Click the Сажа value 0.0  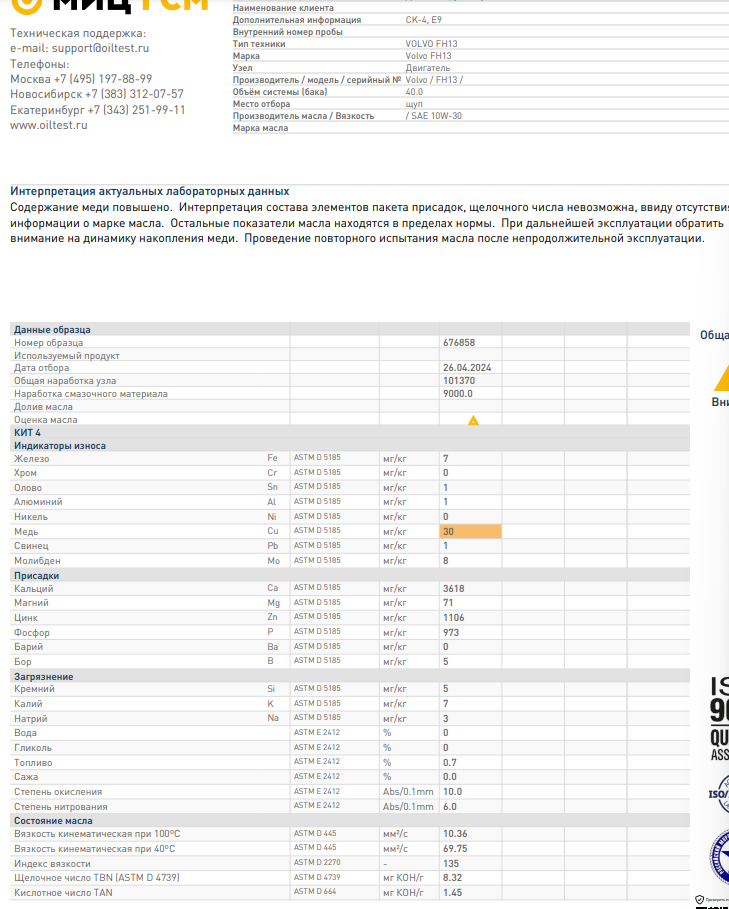pos(450,777)
